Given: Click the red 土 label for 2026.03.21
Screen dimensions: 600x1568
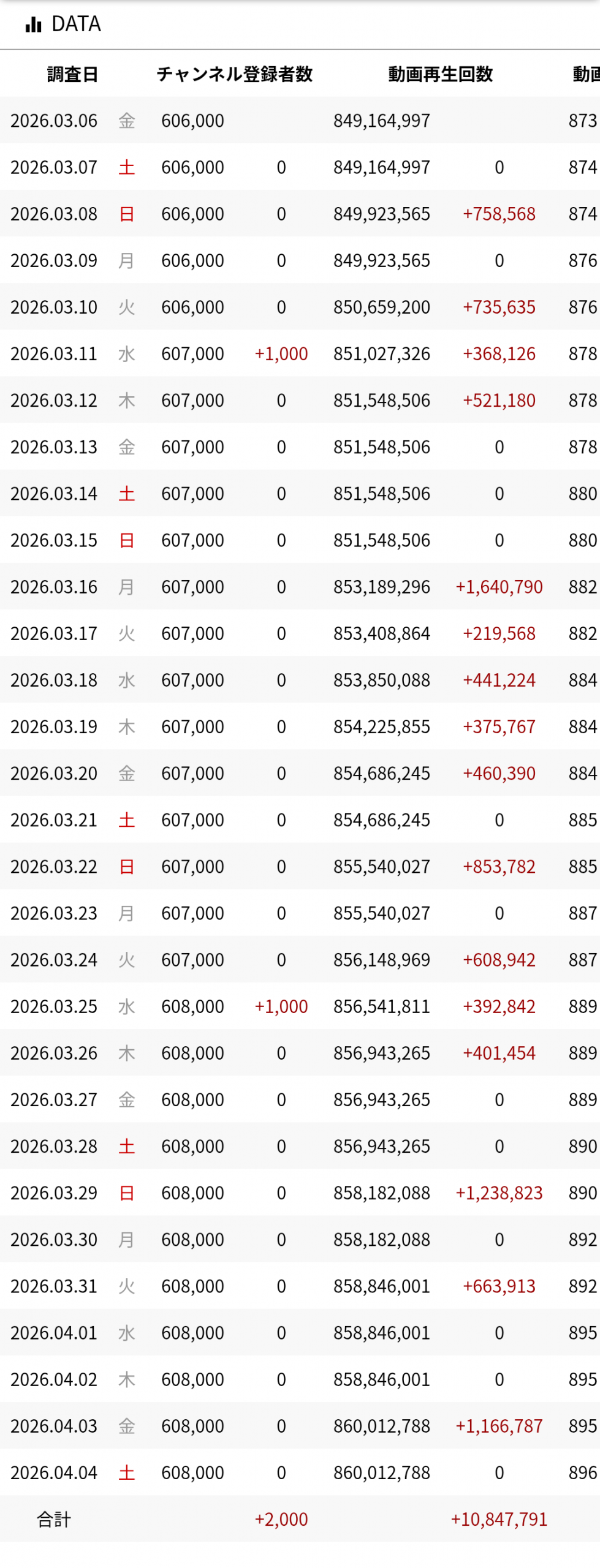Looking at the screenshot, I should (126, 820).
